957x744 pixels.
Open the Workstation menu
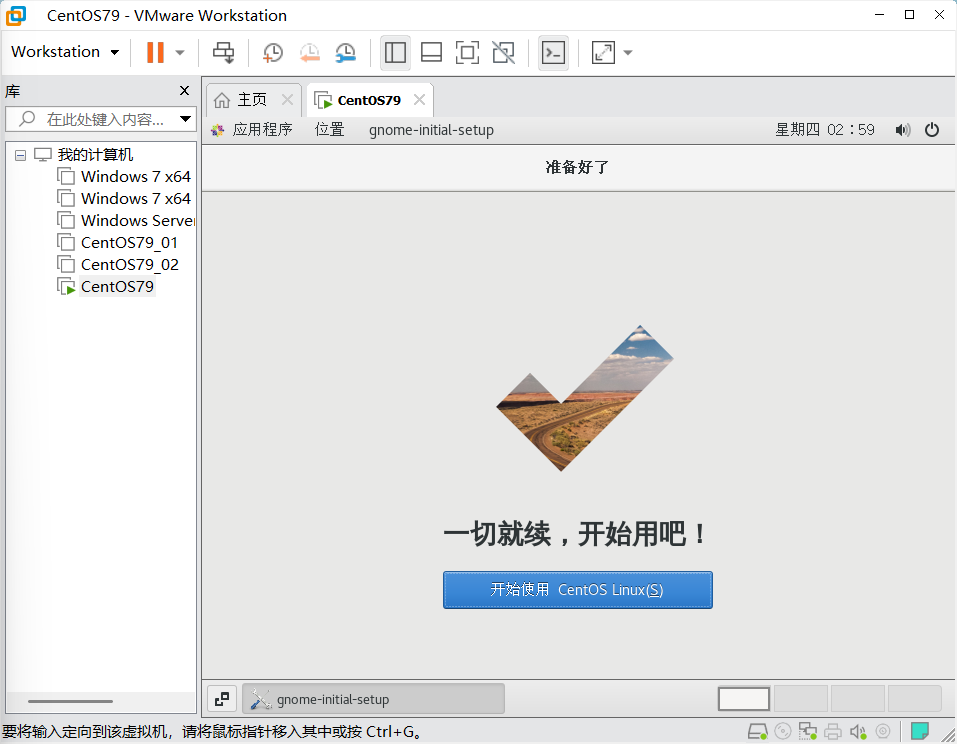click(x=65, y=52)
